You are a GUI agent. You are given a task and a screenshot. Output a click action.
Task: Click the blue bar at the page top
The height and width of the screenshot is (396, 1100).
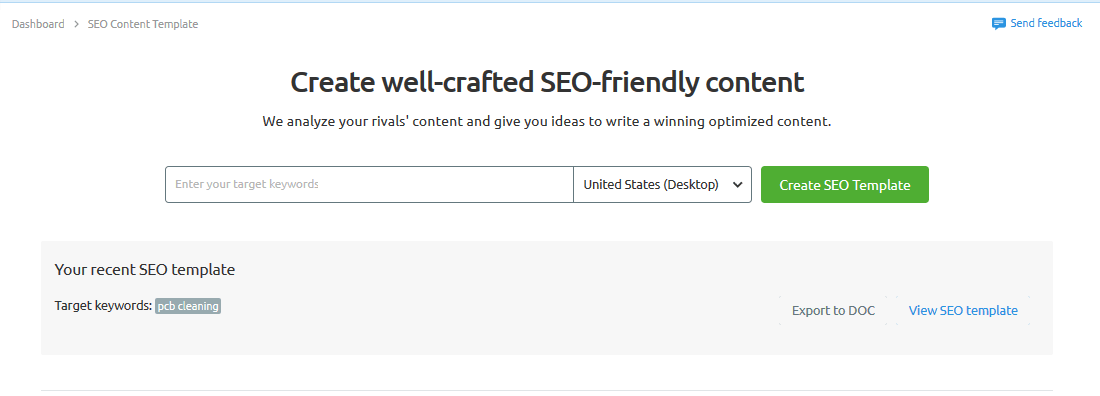pos(550,1)
